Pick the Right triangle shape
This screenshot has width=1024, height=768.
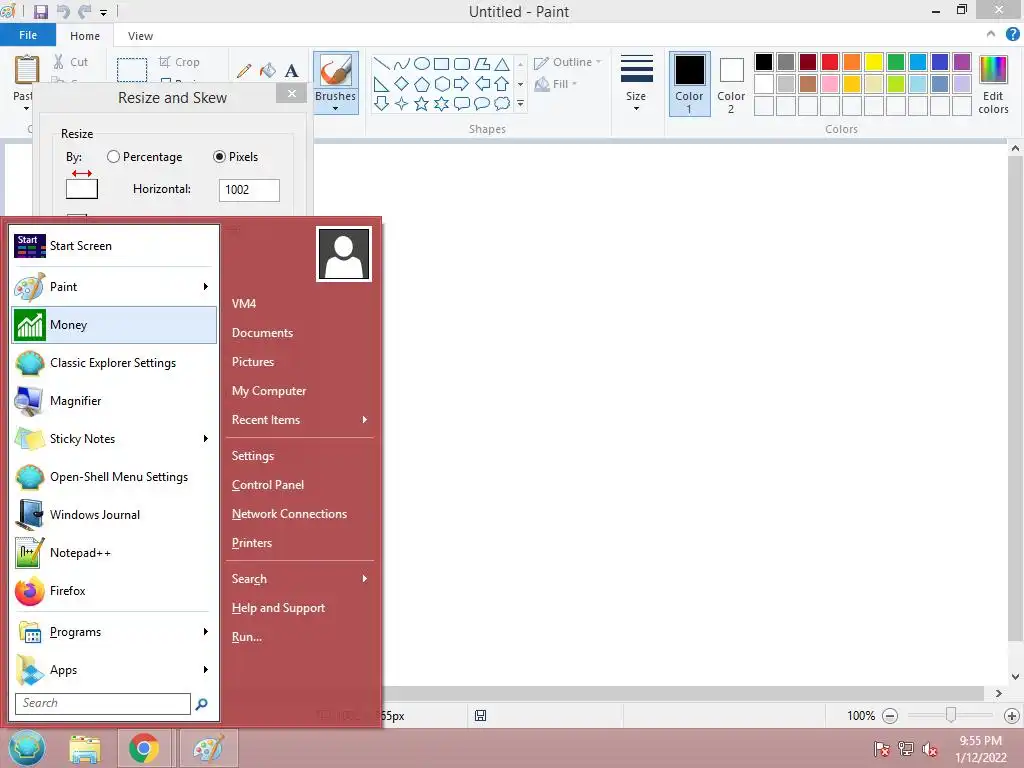point(381,84)
